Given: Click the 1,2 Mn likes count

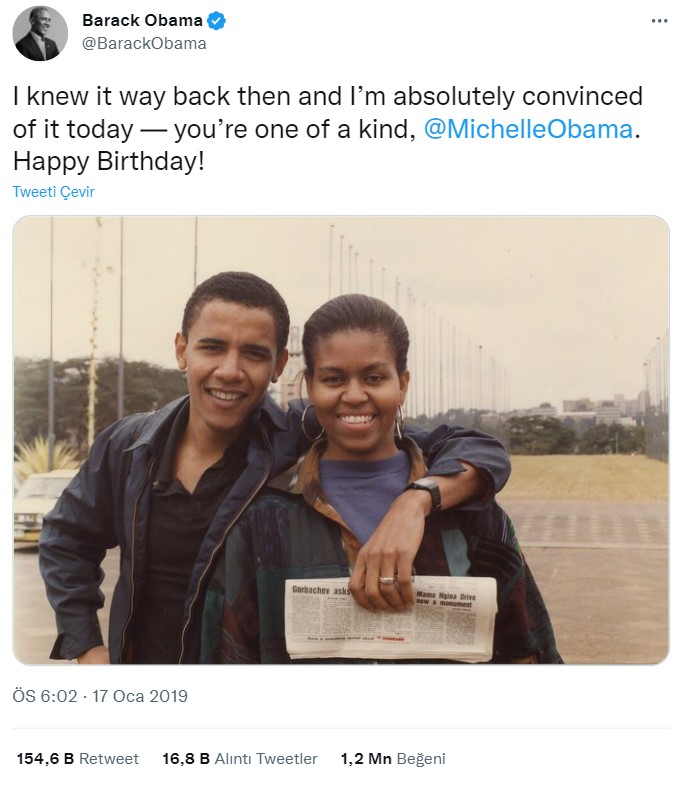Looking at the screenshot, I should click(x=365, y=759).
